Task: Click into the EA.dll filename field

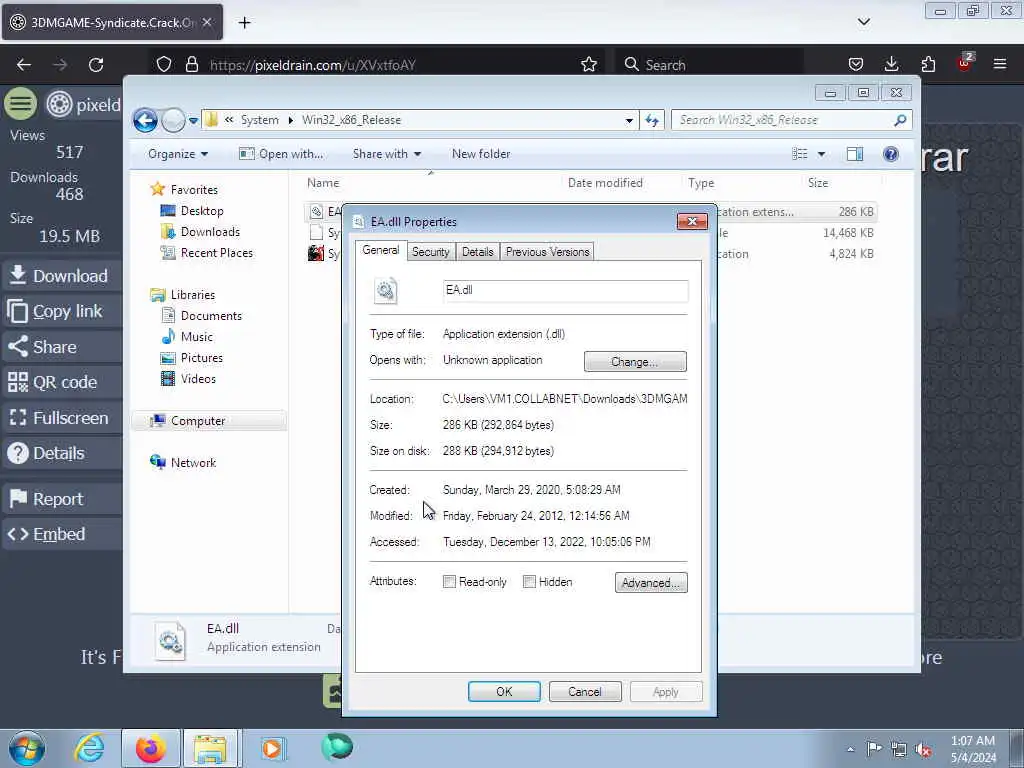Action: pos(566,291)
